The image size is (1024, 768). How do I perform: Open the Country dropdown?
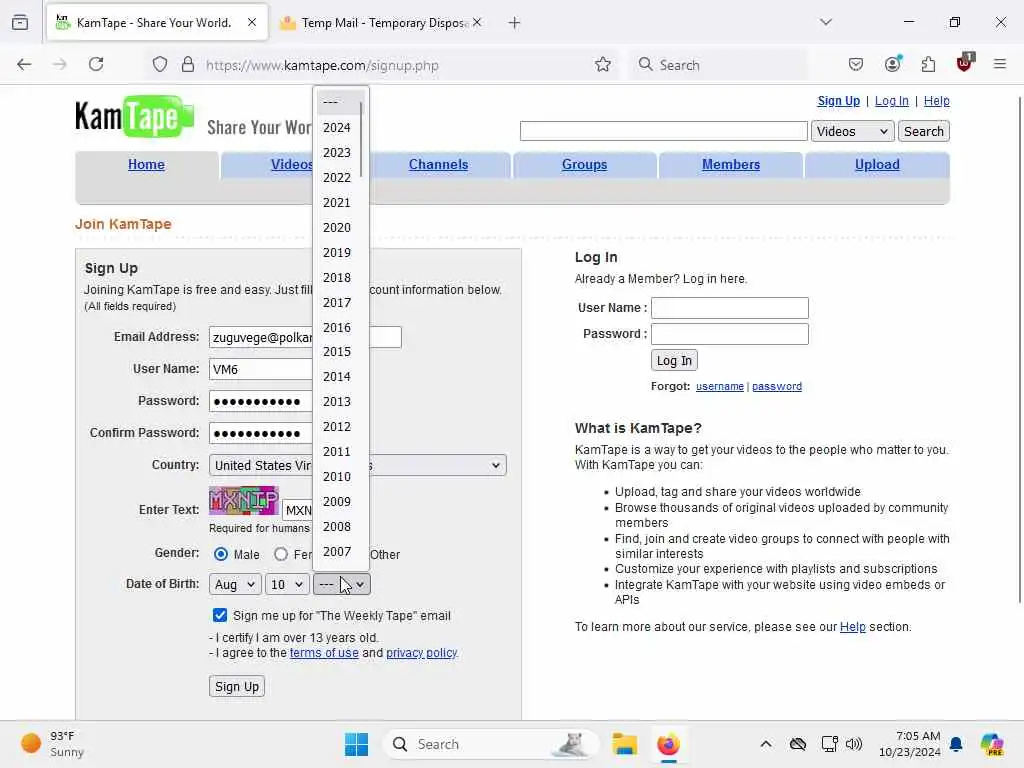(x=357, y=465)
